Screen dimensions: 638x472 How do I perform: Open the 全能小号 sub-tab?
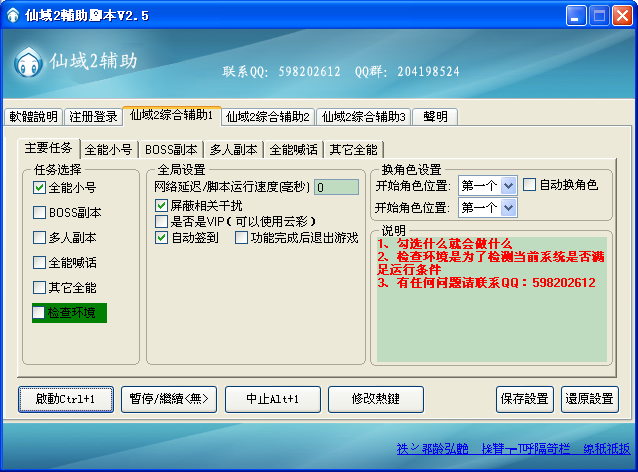(x=109, y=150)
